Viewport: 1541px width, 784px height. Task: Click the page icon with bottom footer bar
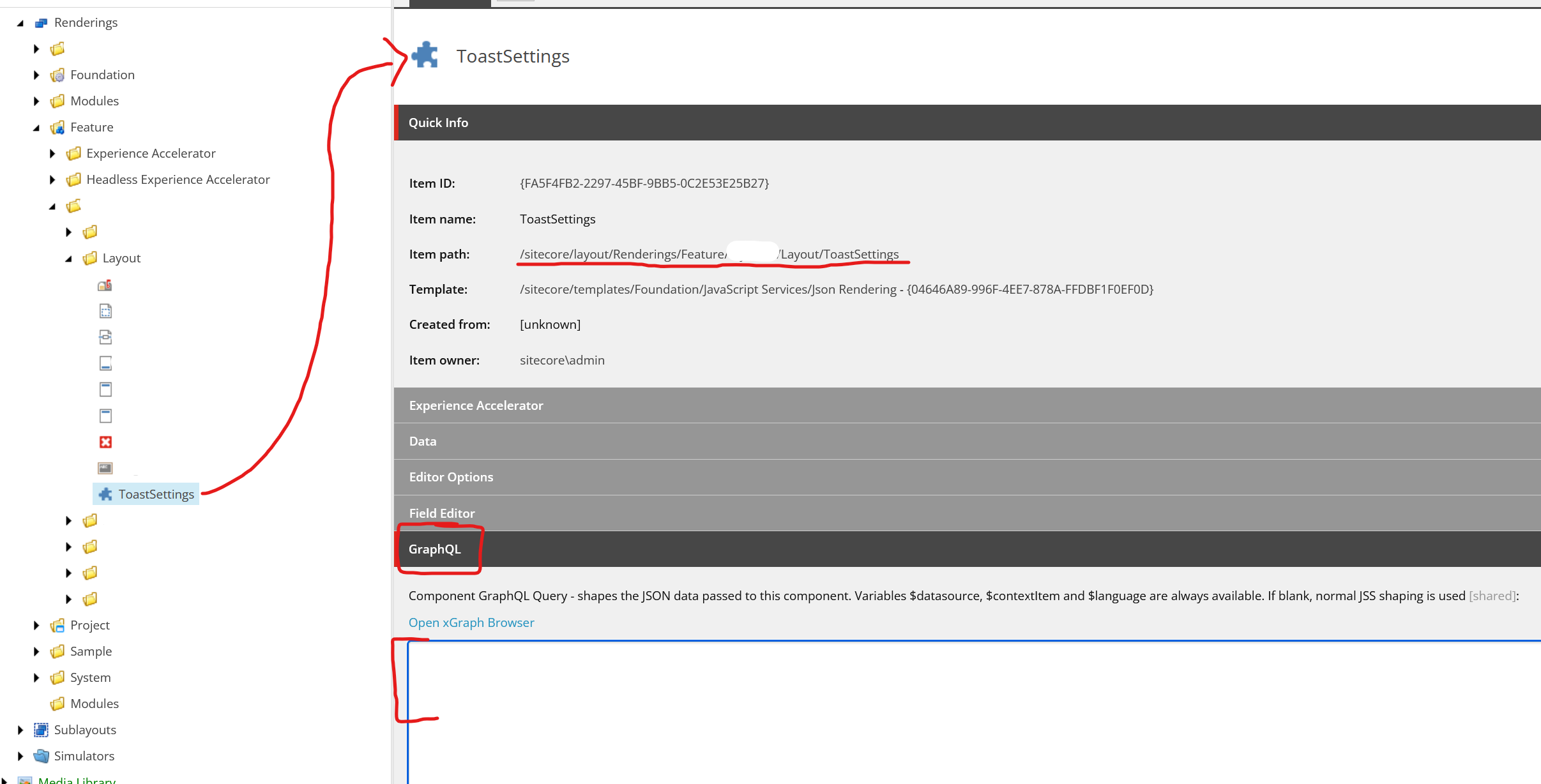[105, 363]
